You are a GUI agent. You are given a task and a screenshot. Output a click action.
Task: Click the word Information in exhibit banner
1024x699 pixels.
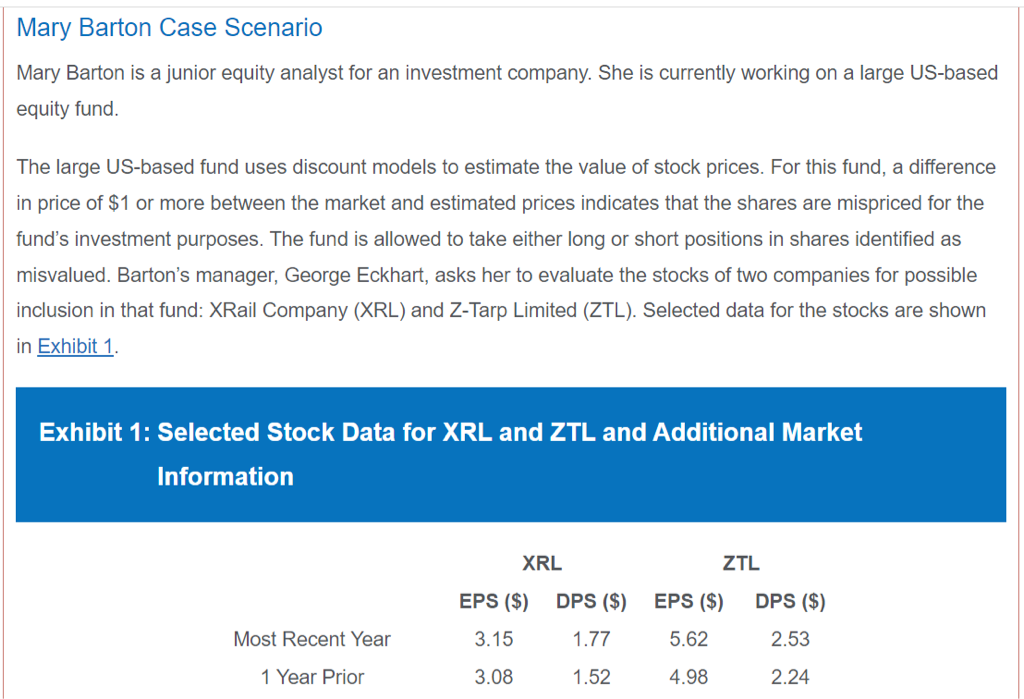click(x=225, y=476)
